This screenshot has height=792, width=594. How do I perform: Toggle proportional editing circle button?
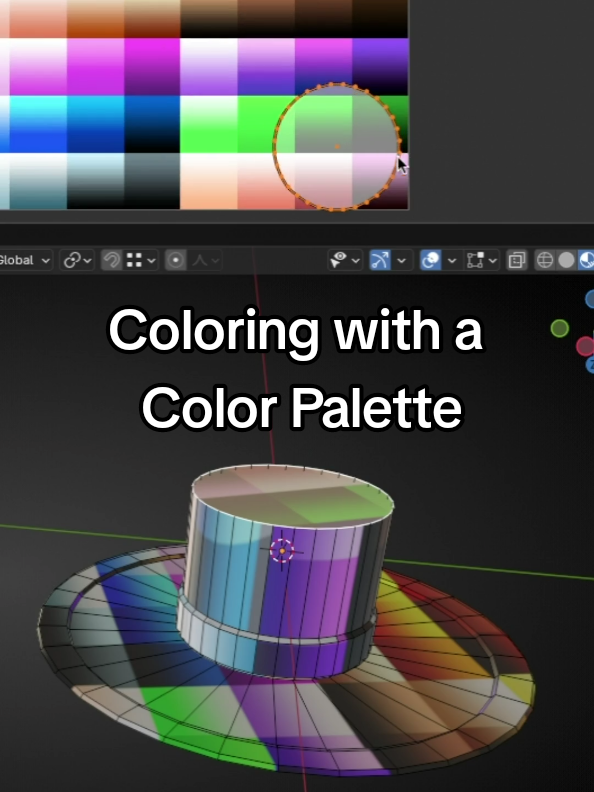175,260
